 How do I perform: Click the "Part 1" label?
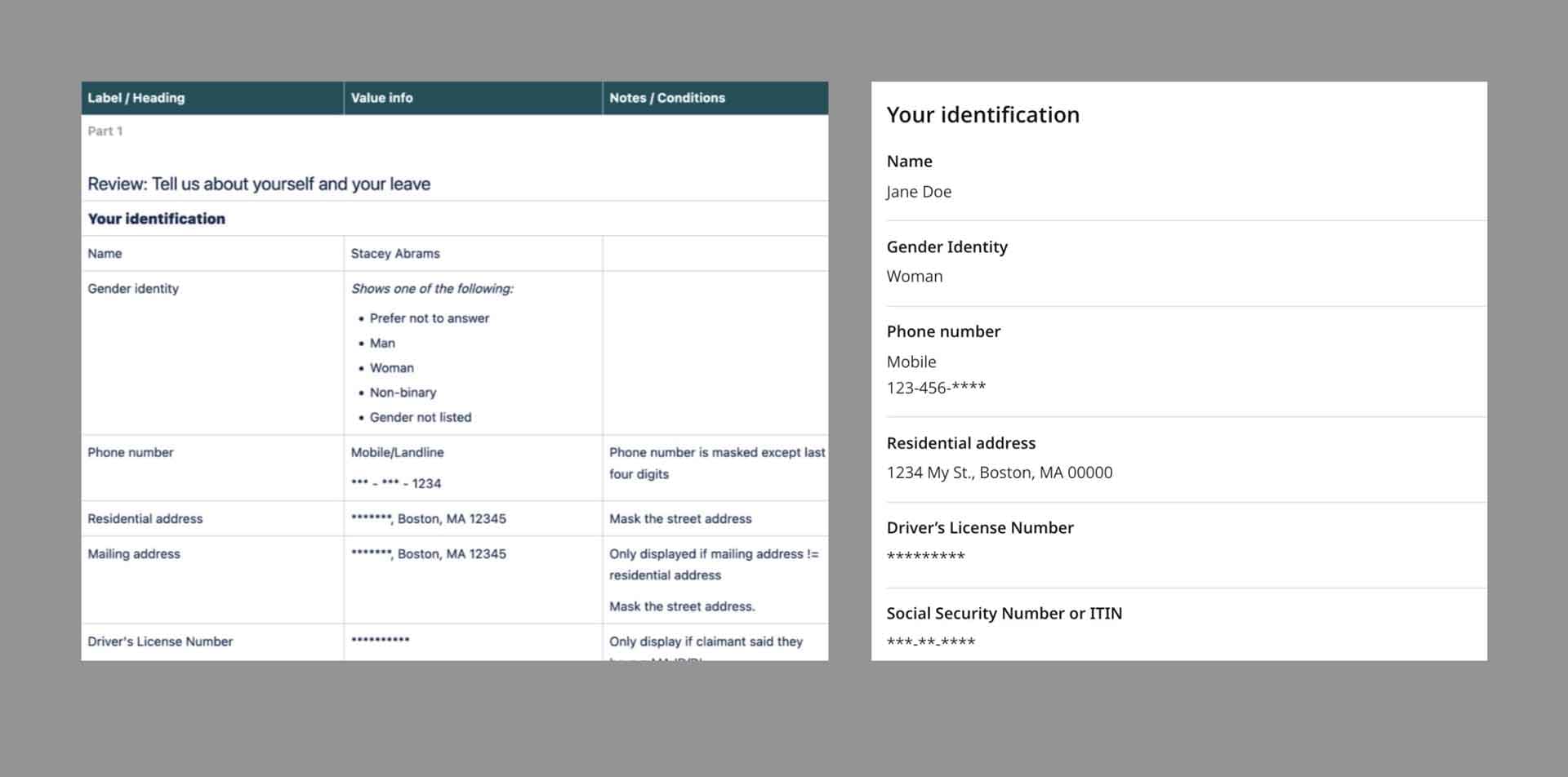coord(105,131)
